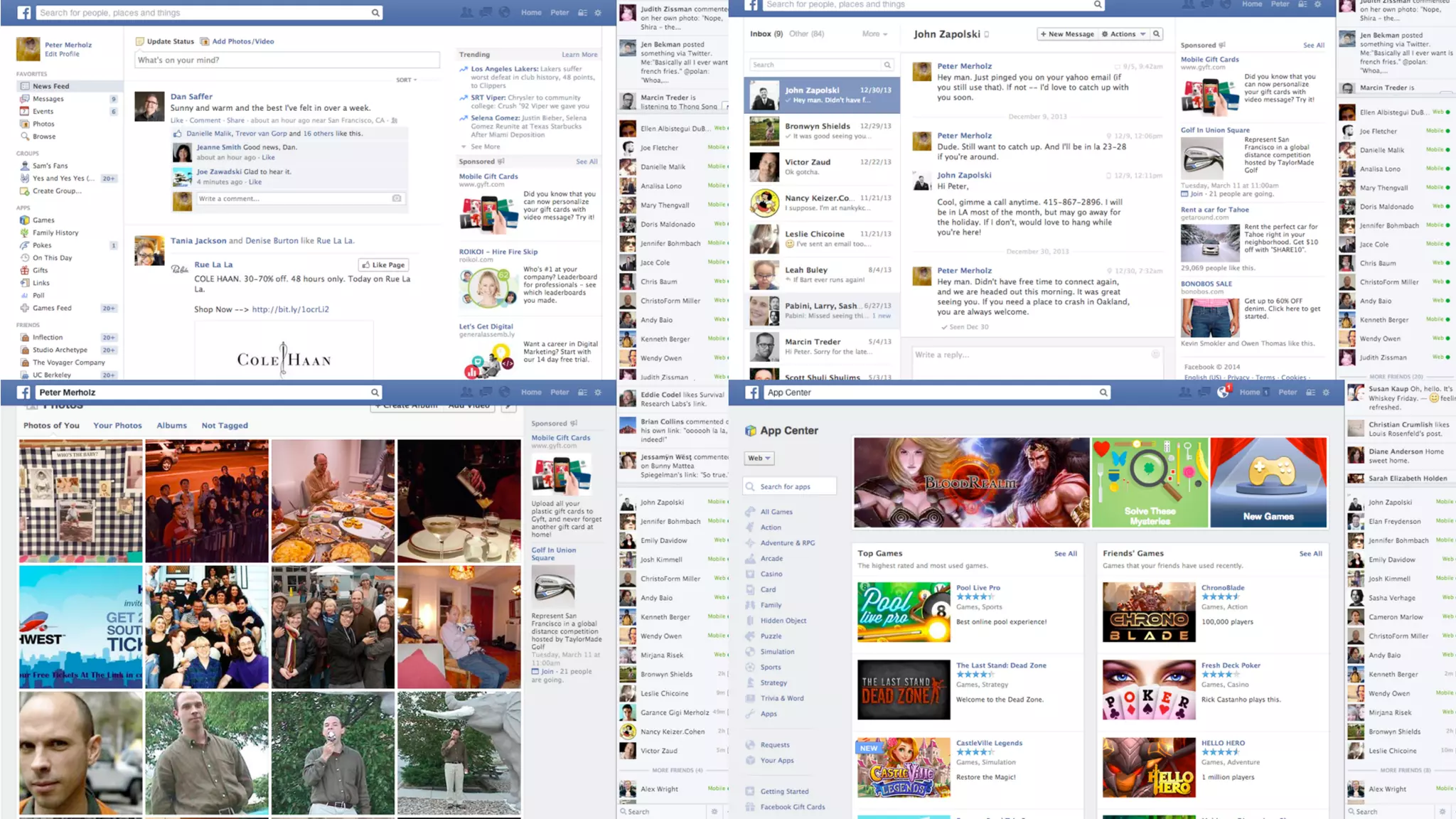Click the New Message button
1456x819 pixels.
[x=1067, y=33]
